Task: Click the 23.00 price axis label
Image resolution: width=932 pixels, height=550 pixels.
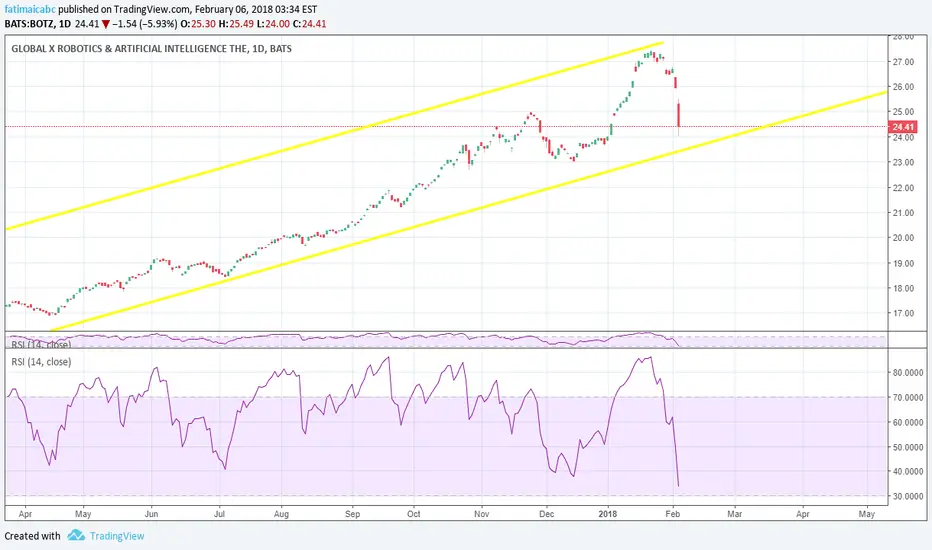Action: pyautogui.click(x=902, y=162)
